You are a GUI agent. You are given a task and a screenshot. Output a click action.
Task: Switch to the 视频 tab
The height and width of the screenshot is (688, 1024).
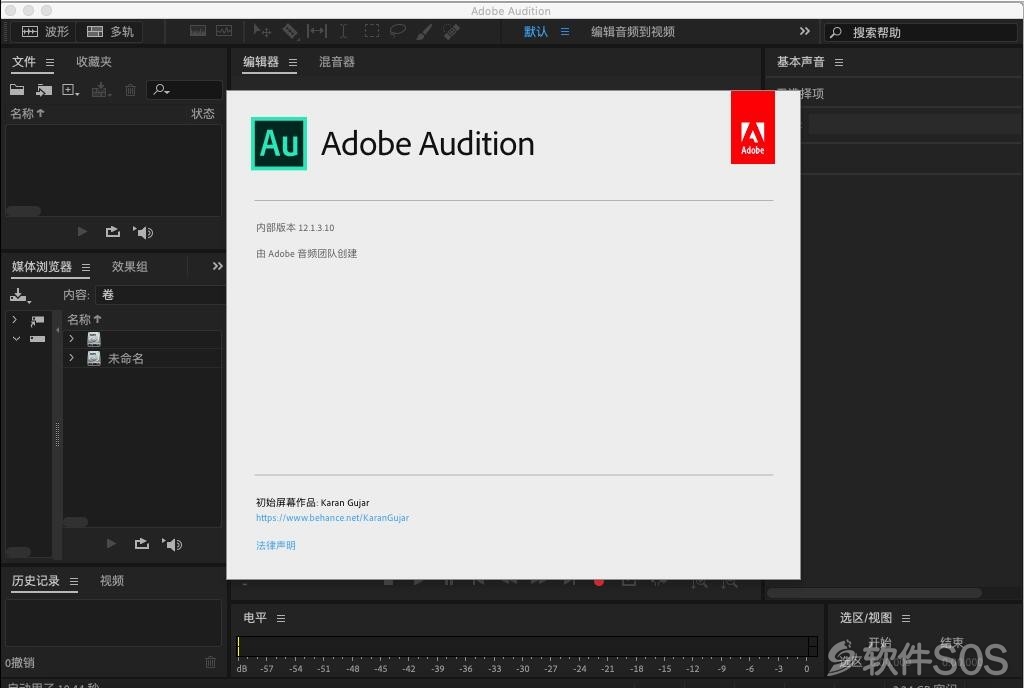[x=112, y=580]
